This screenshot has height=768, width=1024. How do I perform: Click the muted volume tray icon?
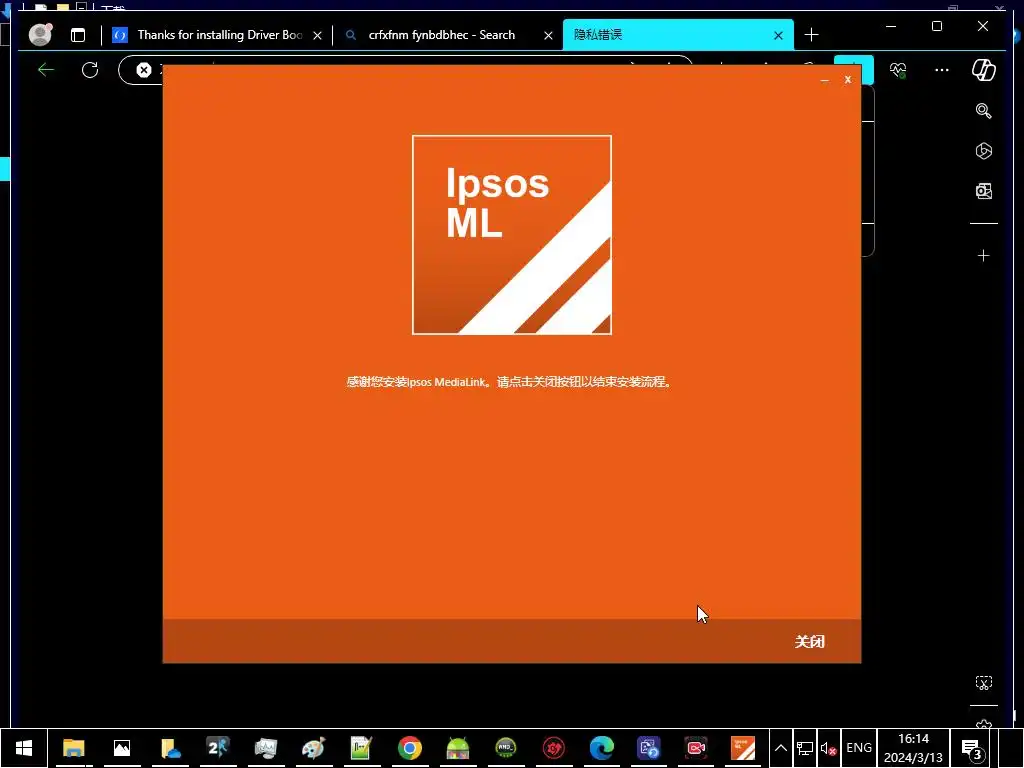828,748
